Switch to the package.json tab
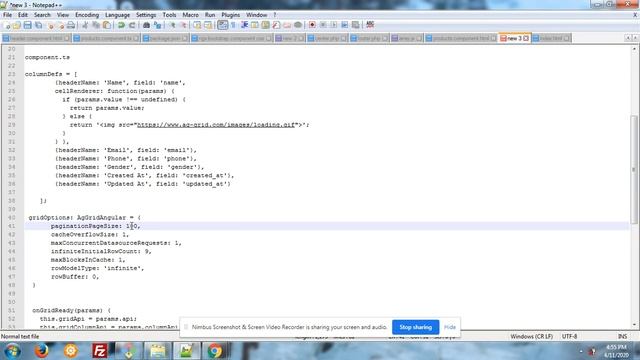Screen dimensions: 640x360 click(x=165, y=38)
